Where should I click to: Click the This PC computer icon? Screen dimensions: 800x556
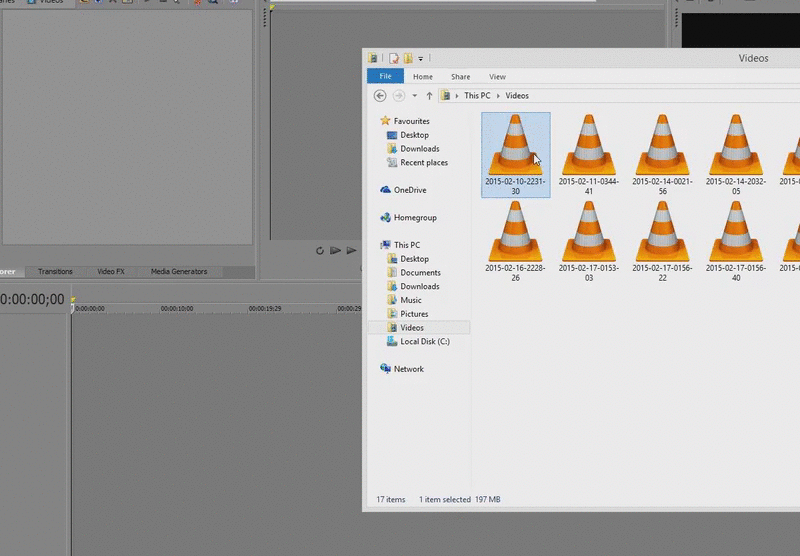(x=385, y=245)
